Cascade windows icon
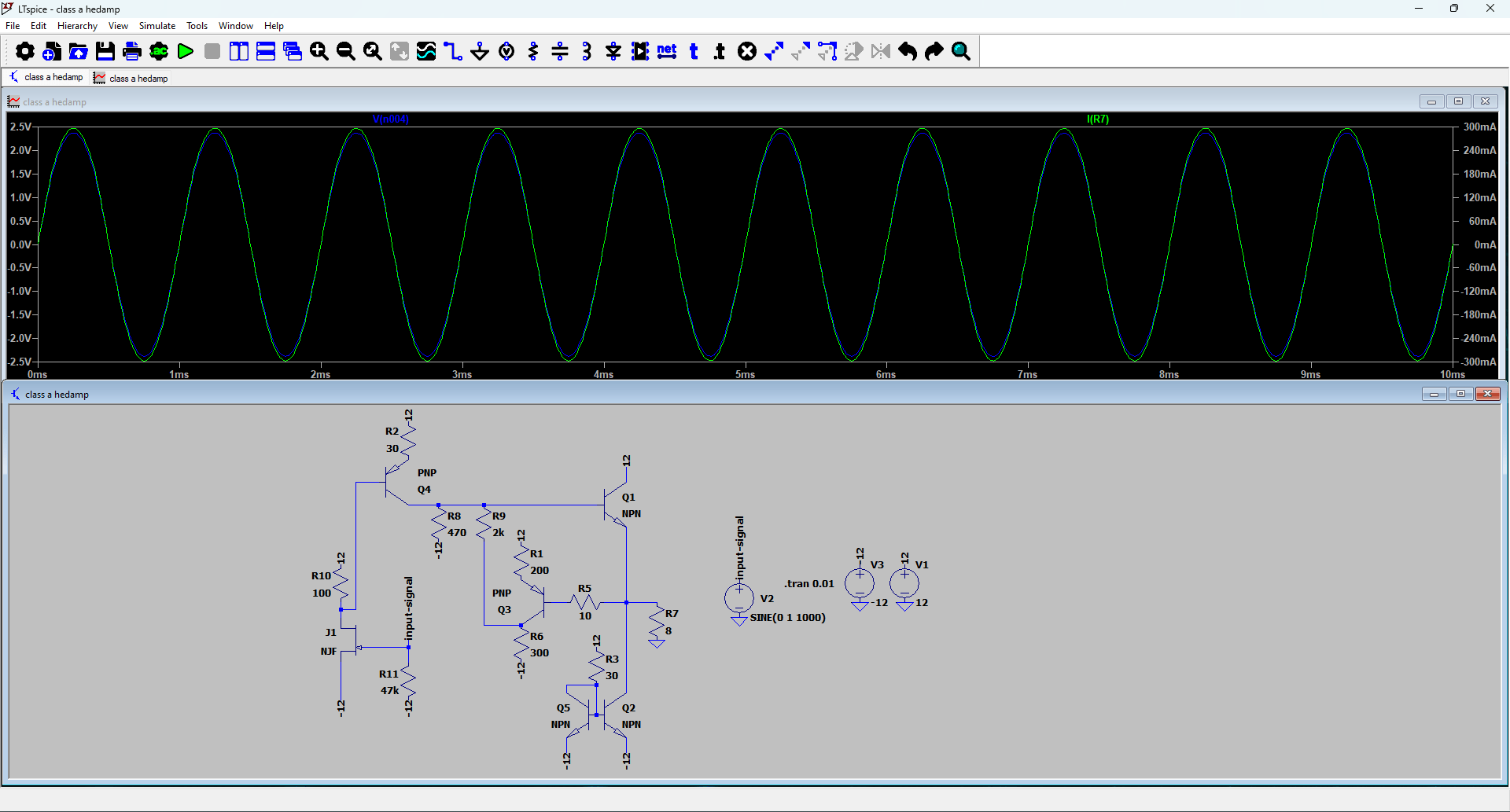The width and height of the screenshot is (1510, 812). (293, 52)
